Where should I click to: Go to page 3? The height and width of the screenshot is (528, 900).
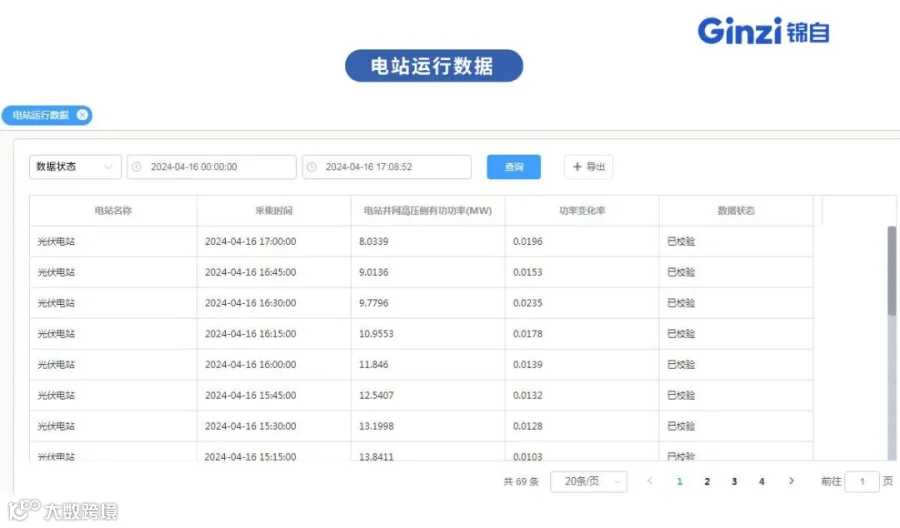pos(734,482)
